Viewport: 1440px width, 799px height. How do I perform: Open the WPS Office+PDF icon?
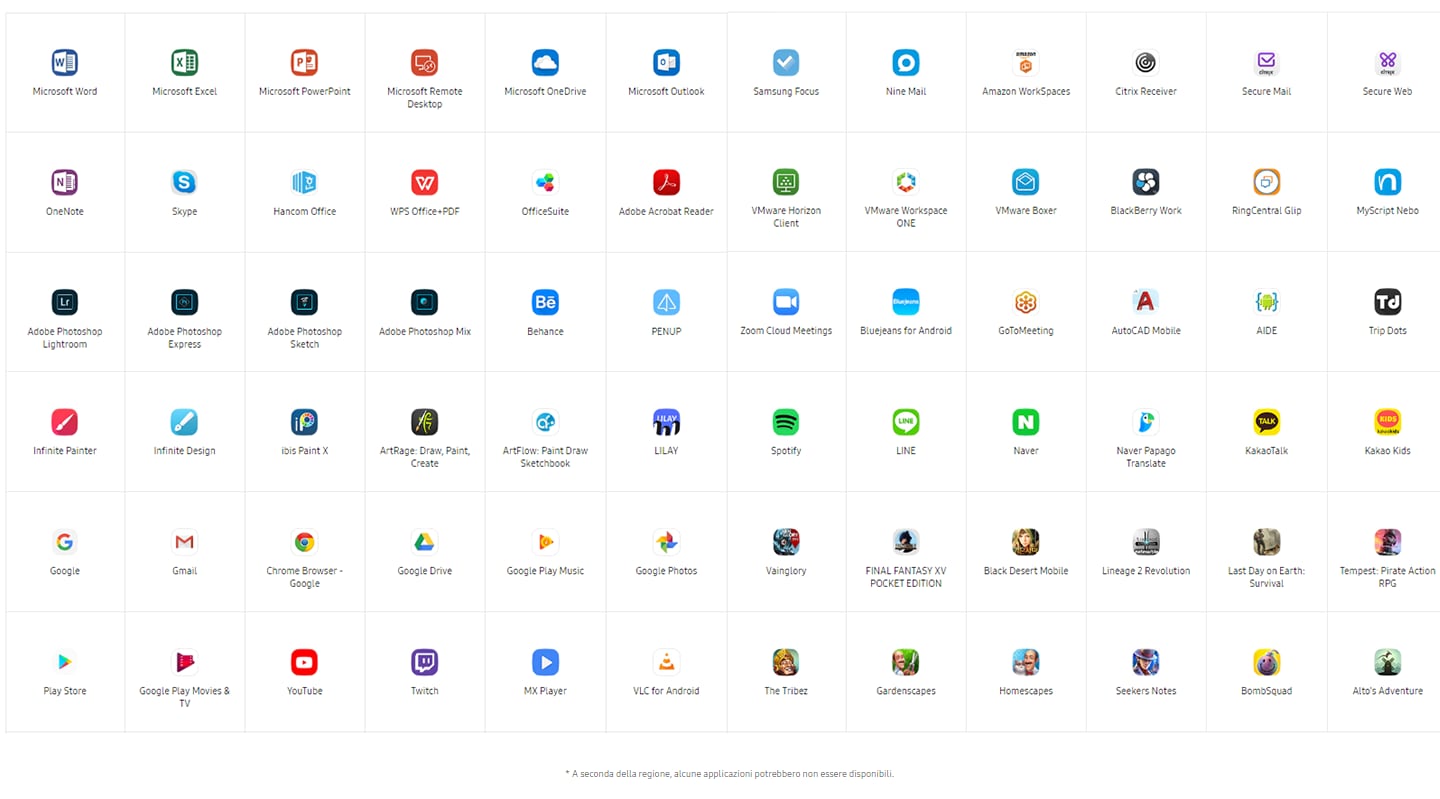(x=425, y=182)
